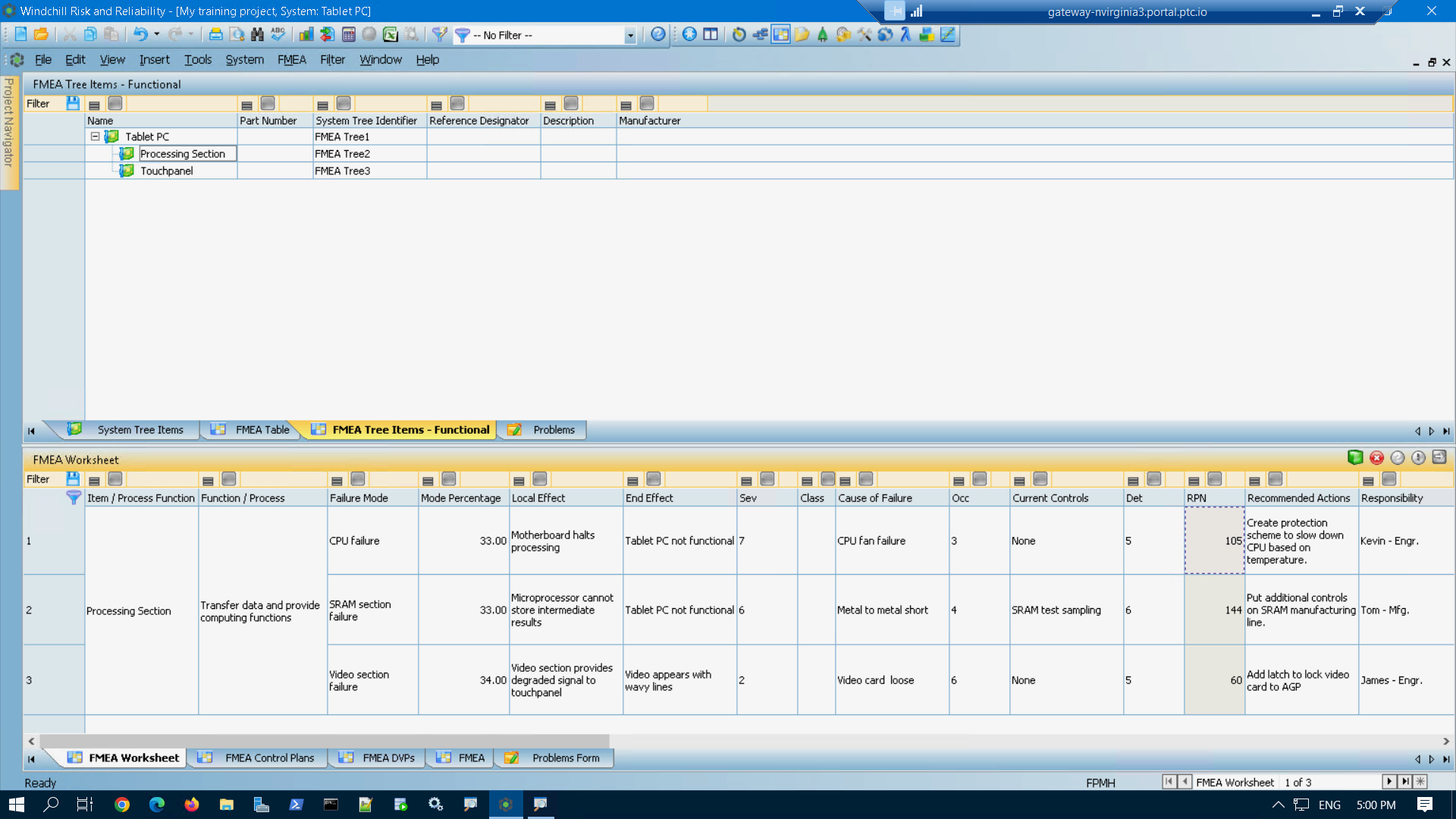1456x819 pixels.
Task: Click the funnel Apply Filter toolbar icon
Action: [x=439, y=34]
